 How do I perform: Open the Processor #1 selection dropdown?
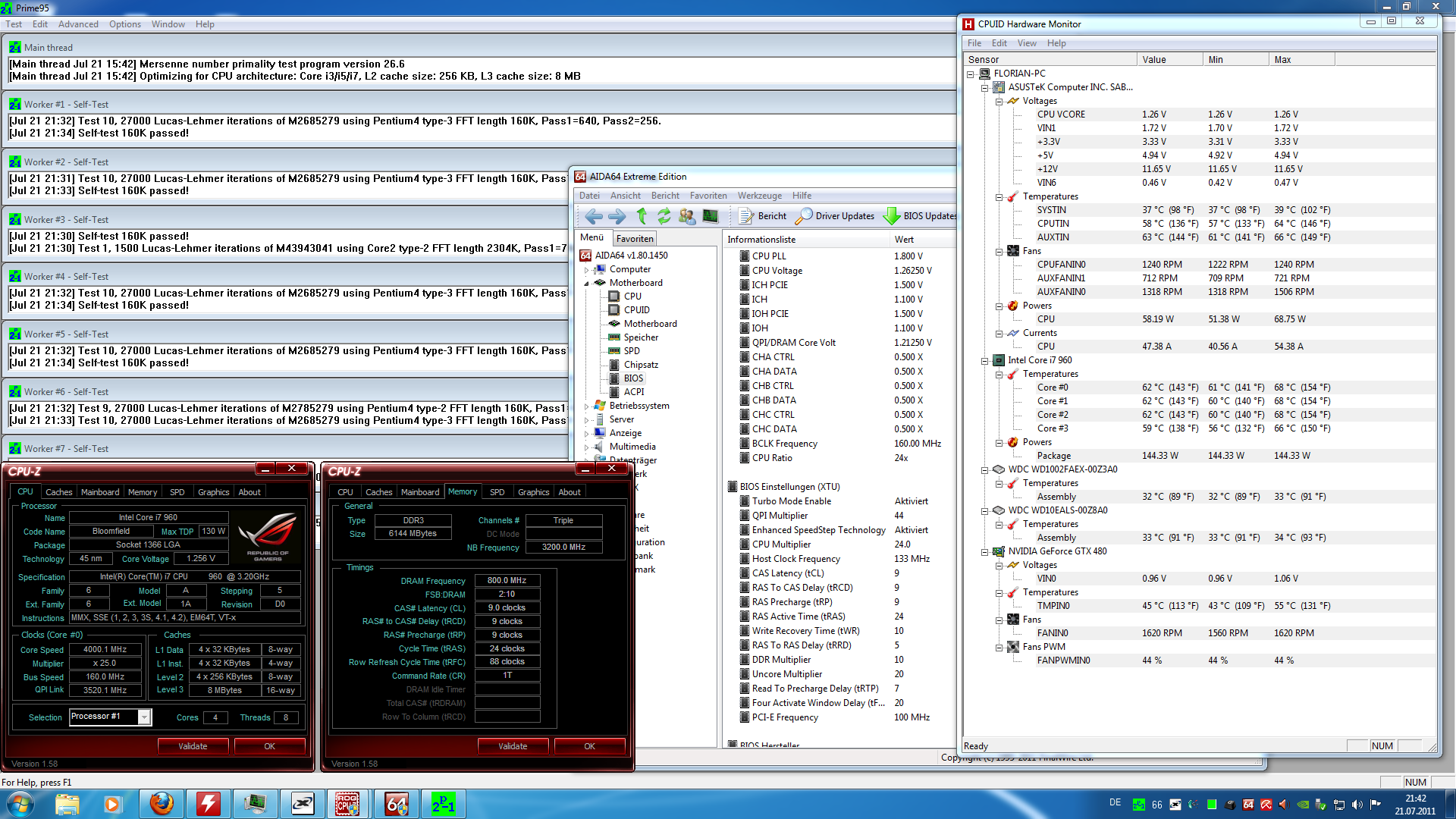pyautogui.click(x=144, y=717)
